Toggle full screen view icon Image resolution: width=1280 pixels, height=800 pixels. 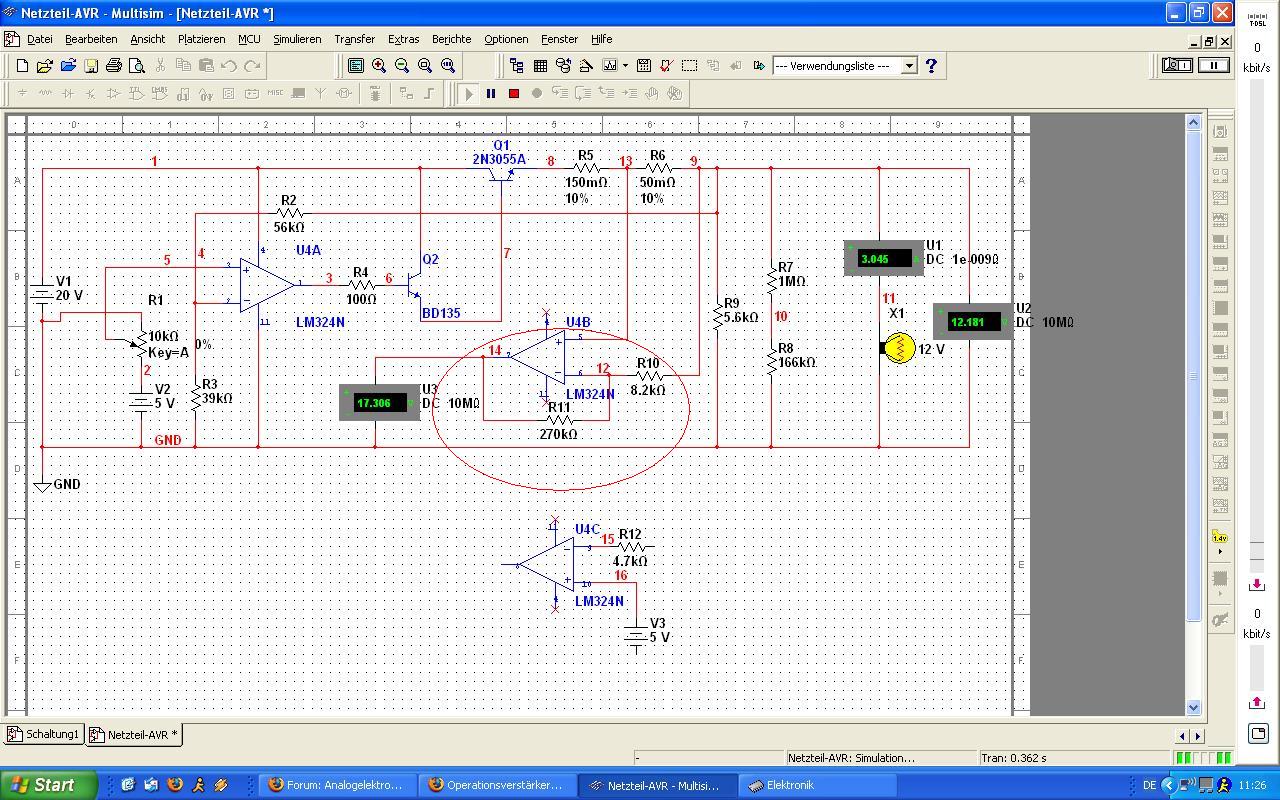pos(356,66)
